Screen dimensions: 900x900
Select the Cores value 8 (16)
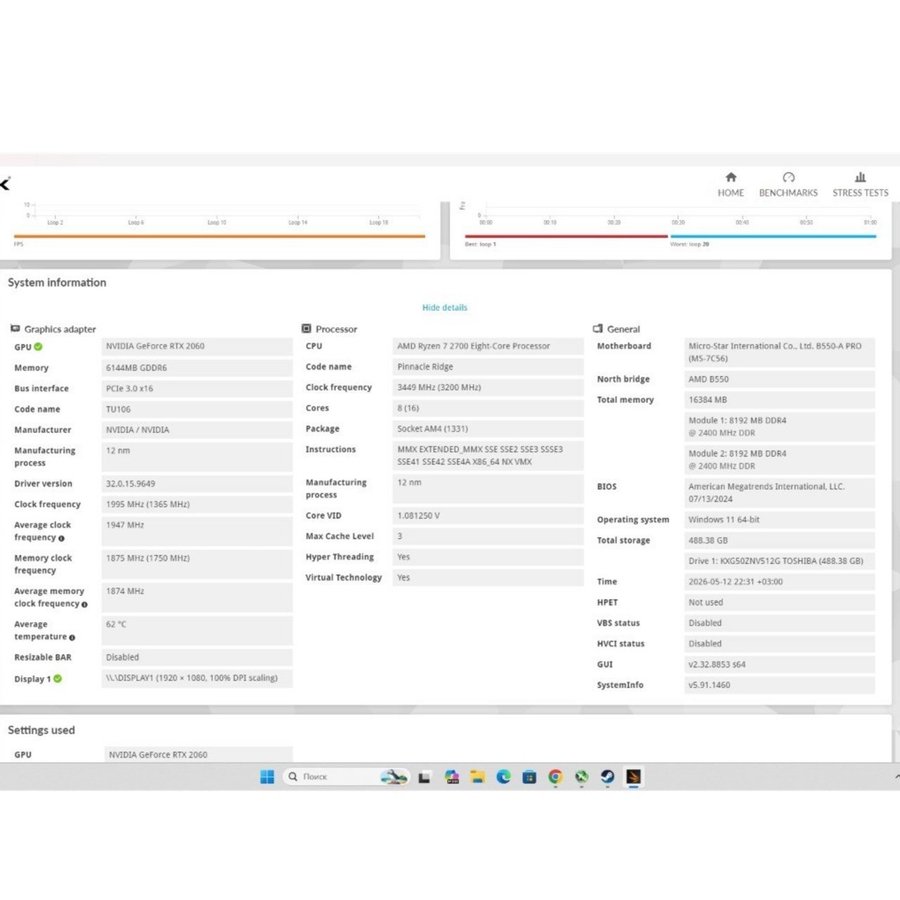click(488, 408)
